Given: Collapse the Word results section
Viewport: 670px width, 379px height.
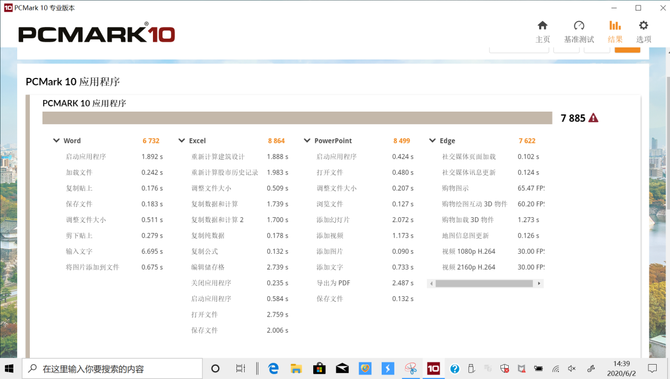Looking at the screenshot, I should tap(56, 141).
